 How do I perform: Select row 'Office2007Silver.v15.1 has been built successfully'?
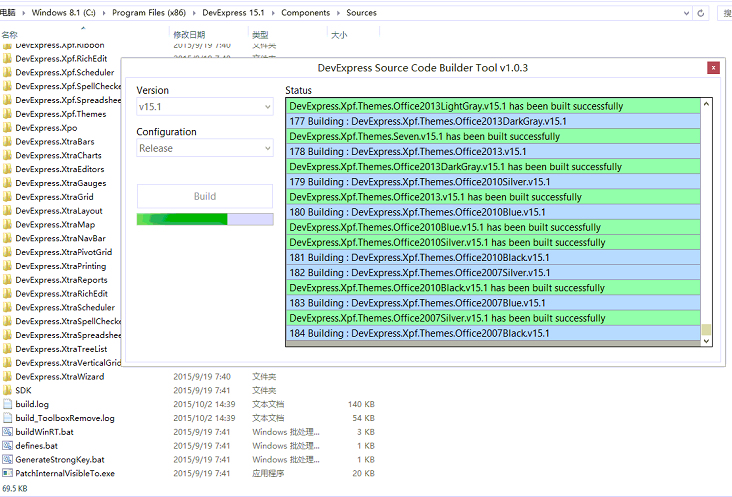pyautogui.click(x=493, y=318)
